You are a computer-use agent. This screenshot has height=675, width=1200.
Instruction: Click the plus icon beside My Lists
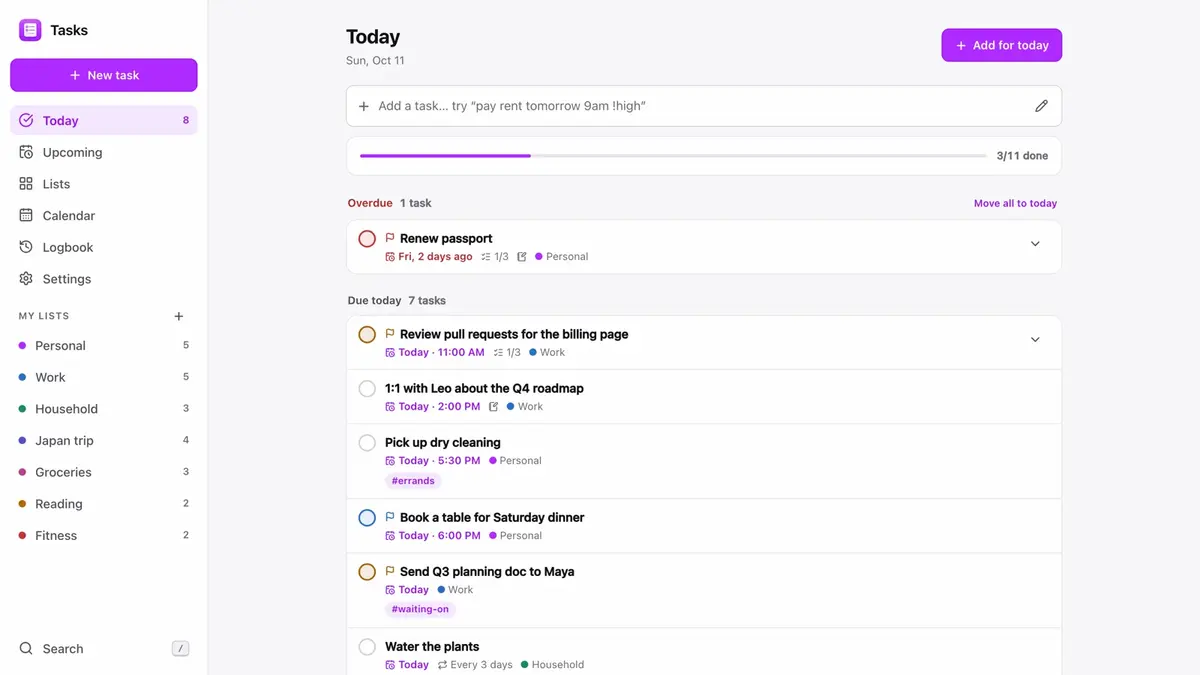click(x=179, y=316)
